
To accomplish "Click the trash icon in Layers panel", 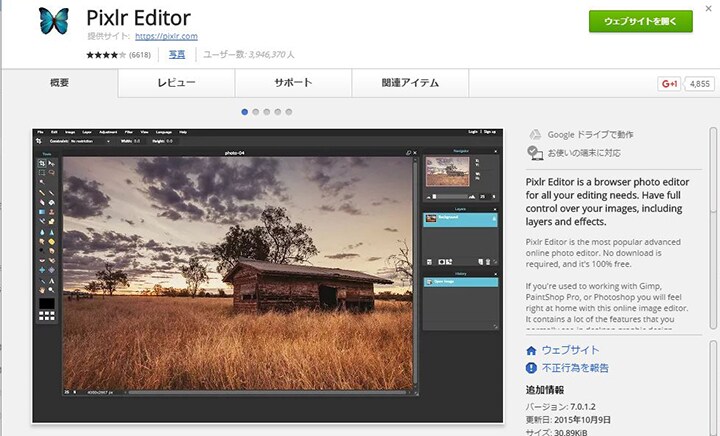I will tap(488, 262).
